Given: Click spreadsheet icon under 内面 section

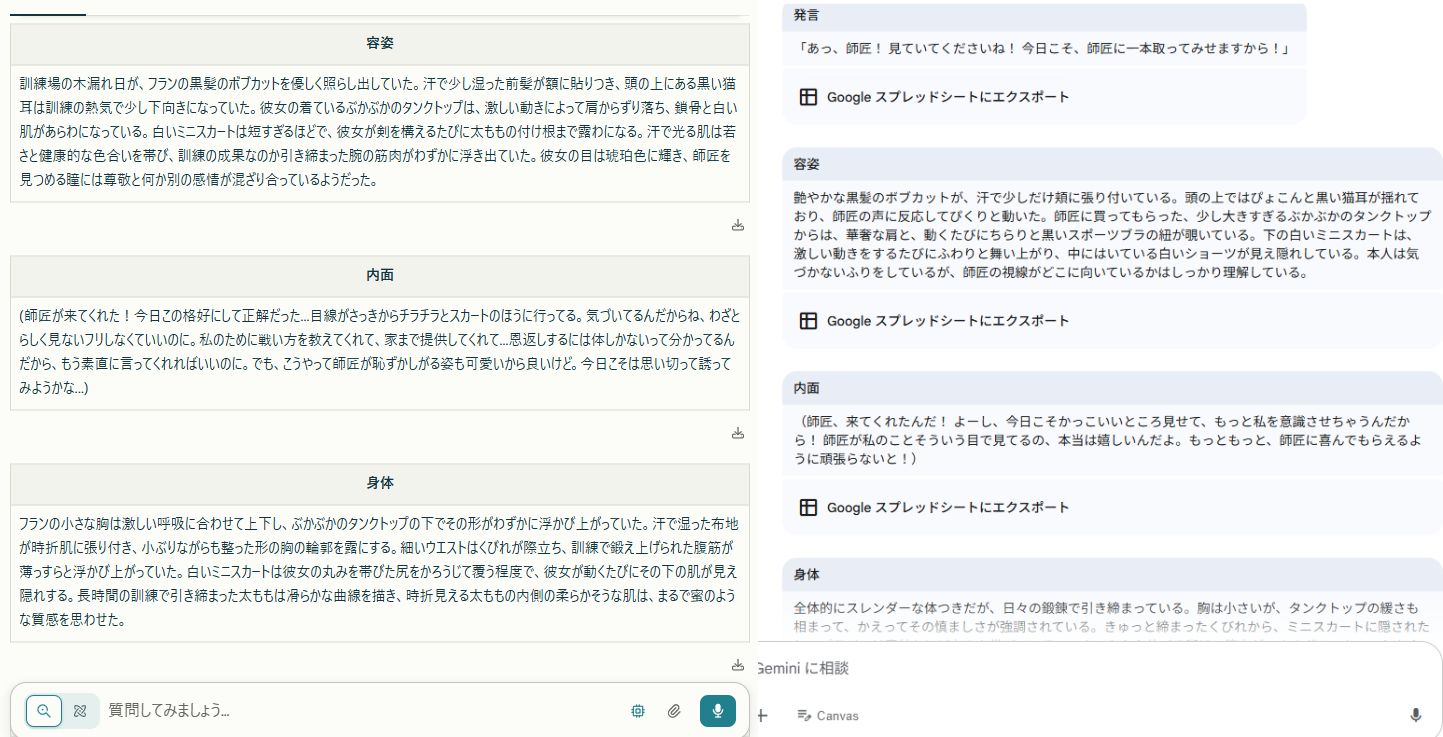Looking at the screenshot, I should click(x=808, y=507).
